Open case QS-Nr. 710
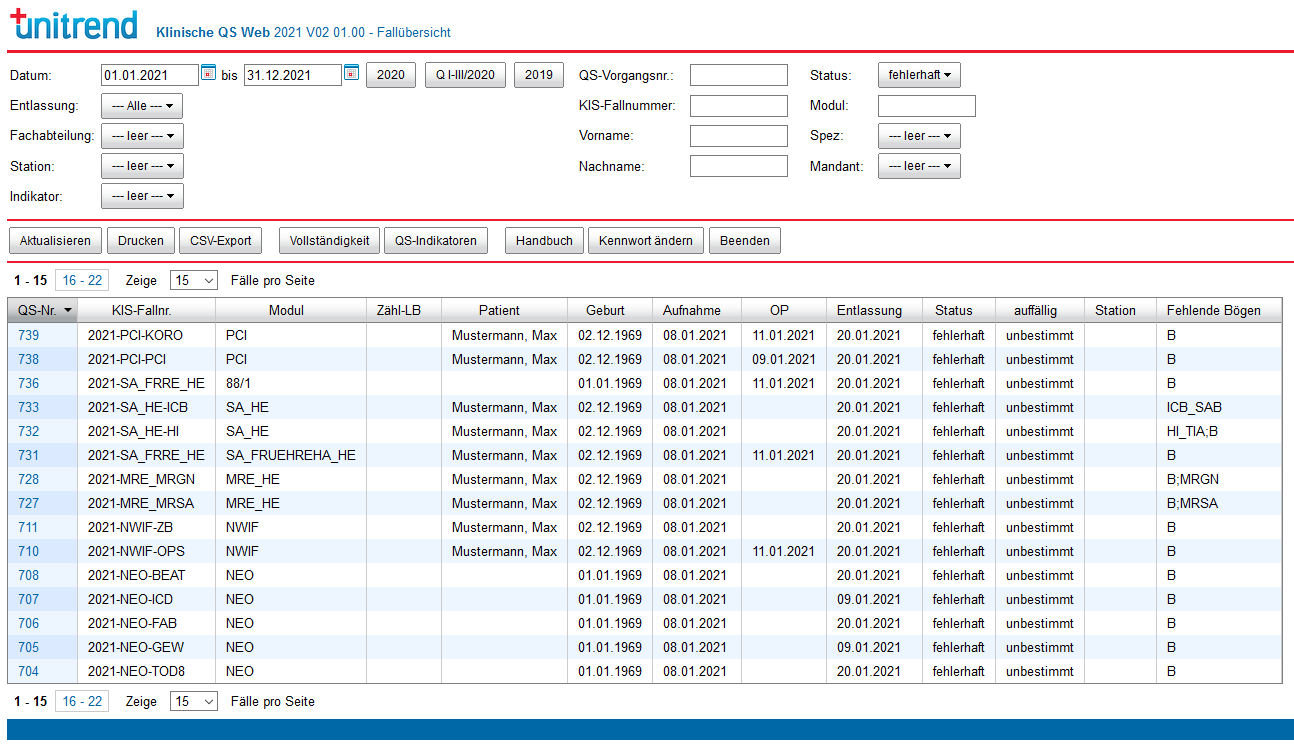The image size is (1294, 748). click(29, 551)
